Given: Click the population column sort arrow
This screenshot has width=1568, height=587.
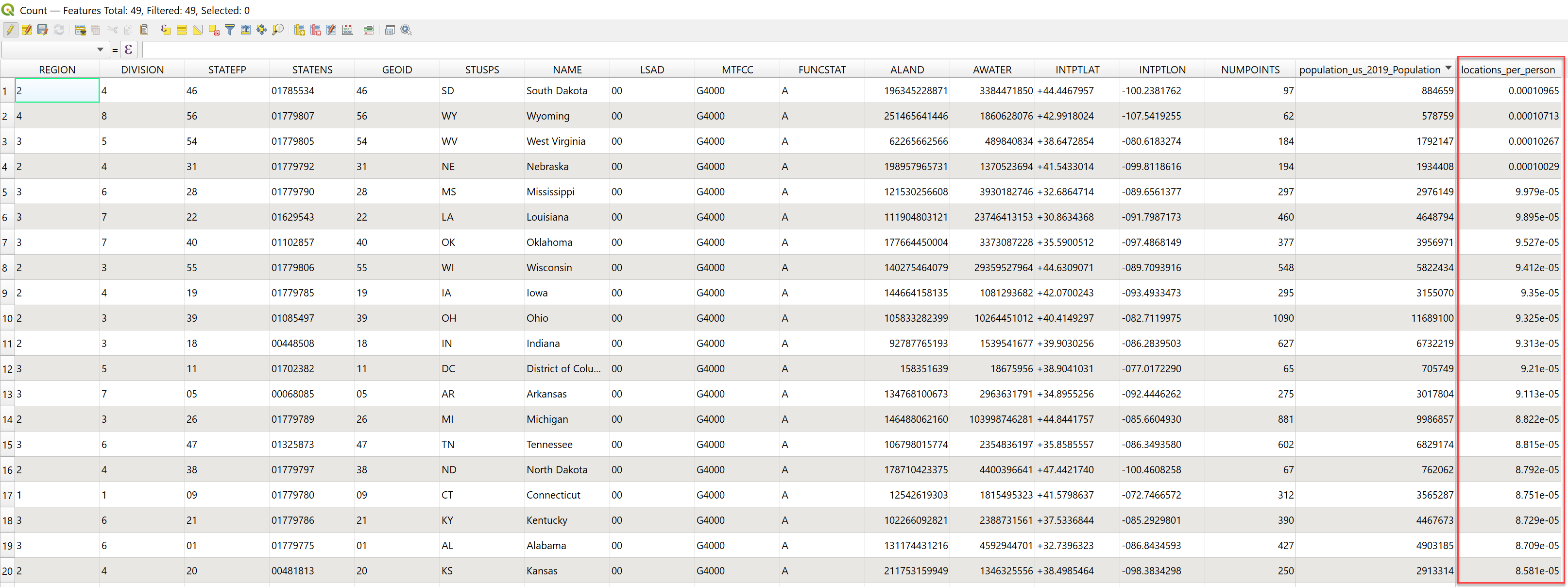Looking at the screenshot, I should pyautogui.click(x=1449, y=68).
